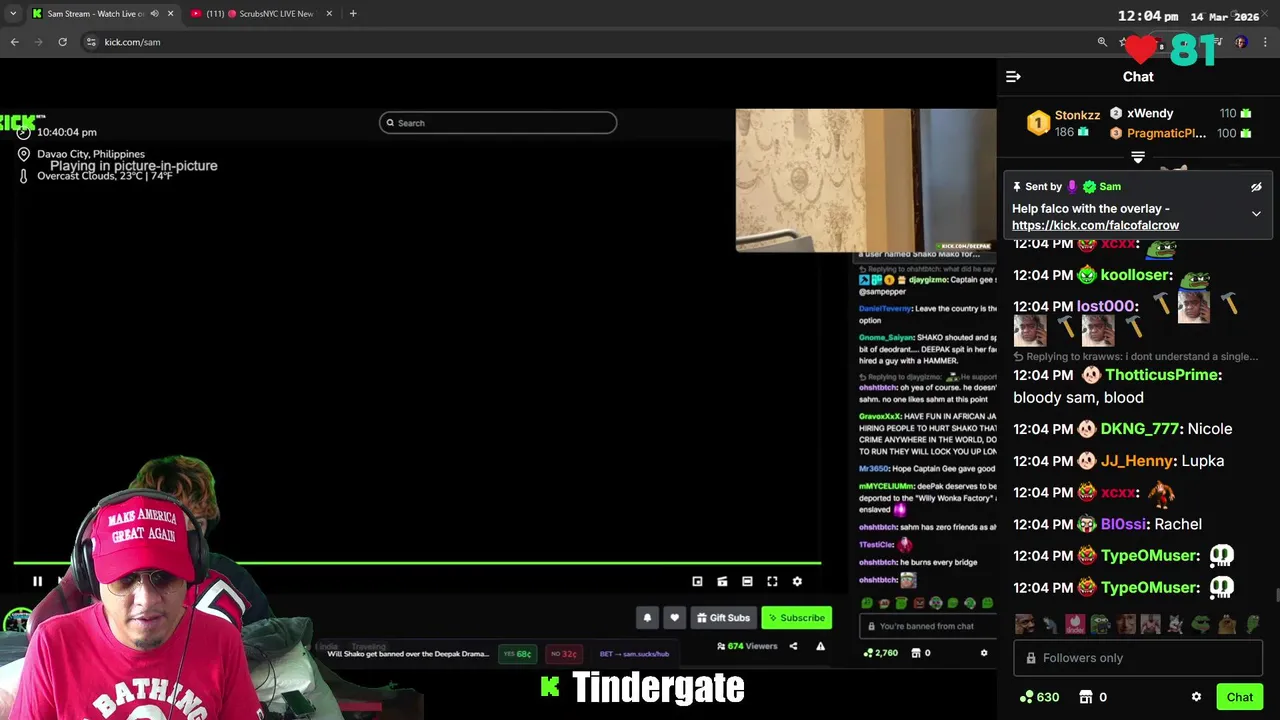Click the Gift Subs button
The height and width of the screenshot is (720, 1280).
pyautogui.click(x=723, y=618)
